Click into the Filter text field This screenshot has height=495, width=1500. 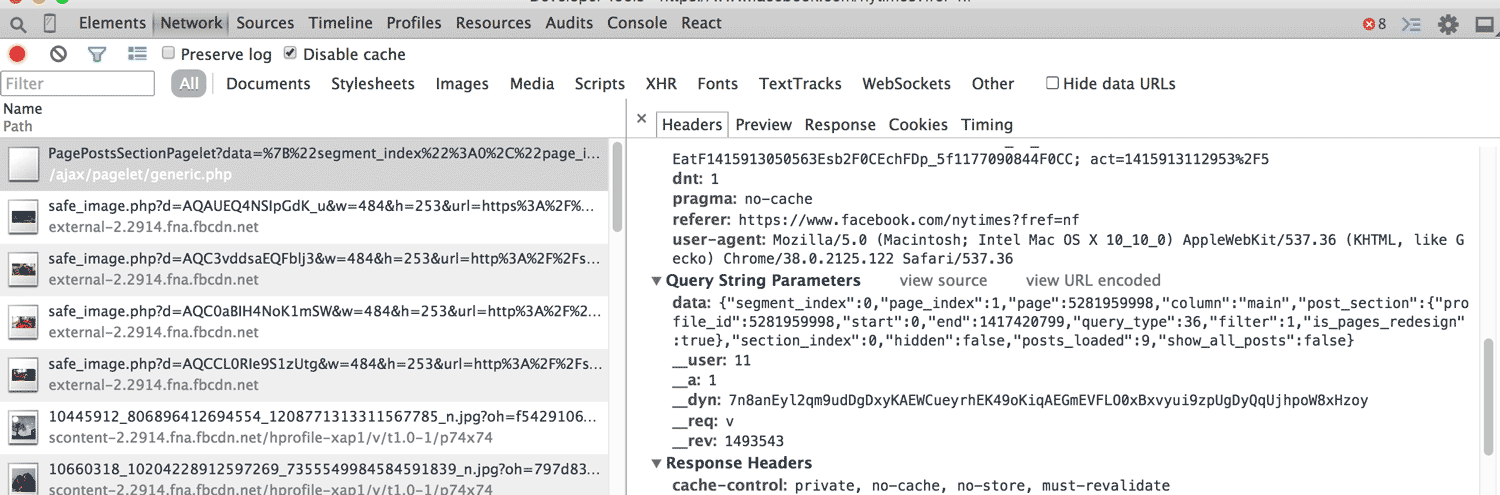pyautogui.click(x=78, y=84)
